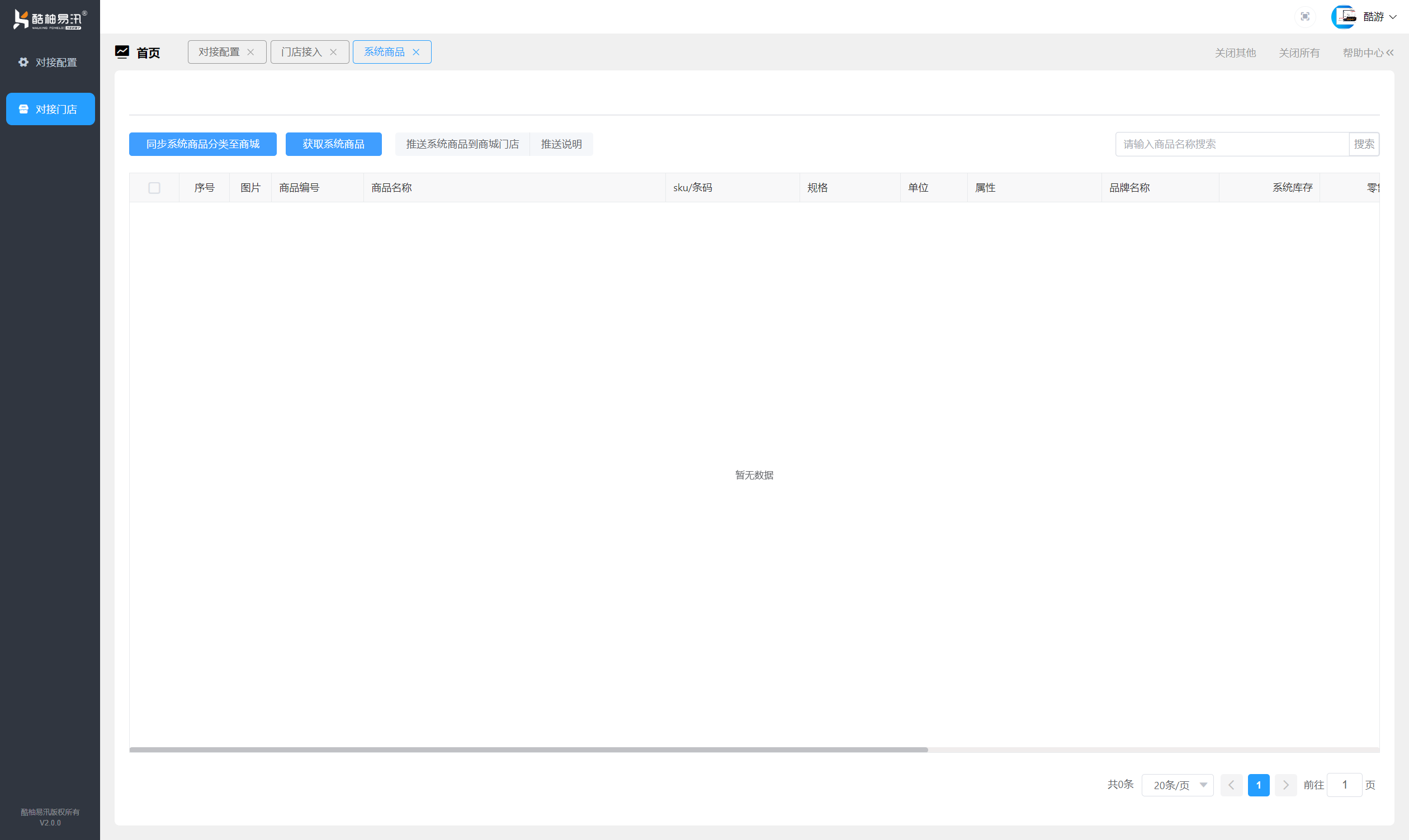Image resolution: width=1409 pixels, height=840 pixels.
Task: Click the fullscreen toggle icon
Action: [1305, 16]
